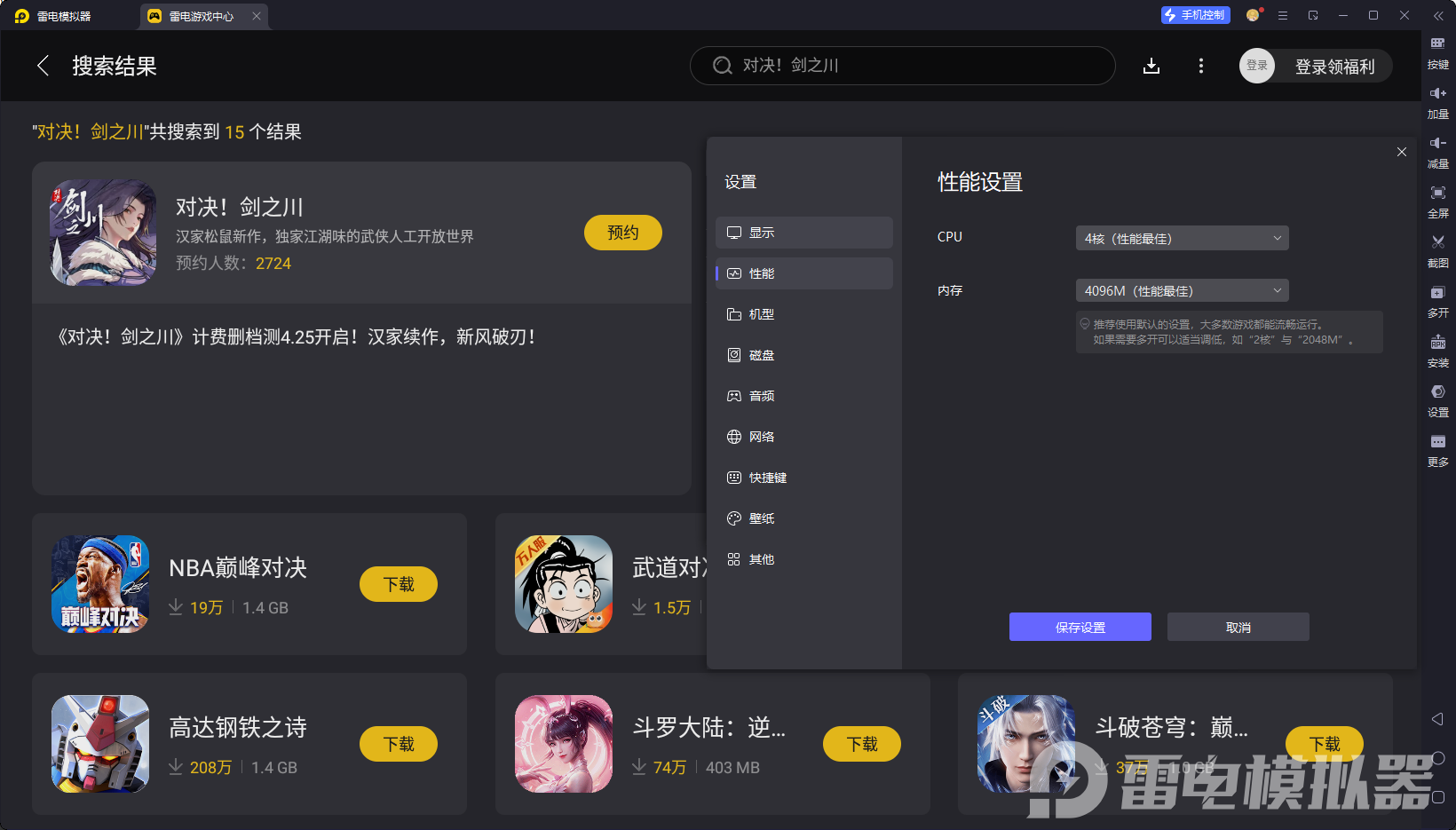This screenshot has height=830, width=1456.
Task: Open the 高达钢铁之诗 game icon
Action: click(x=100, y=744)
